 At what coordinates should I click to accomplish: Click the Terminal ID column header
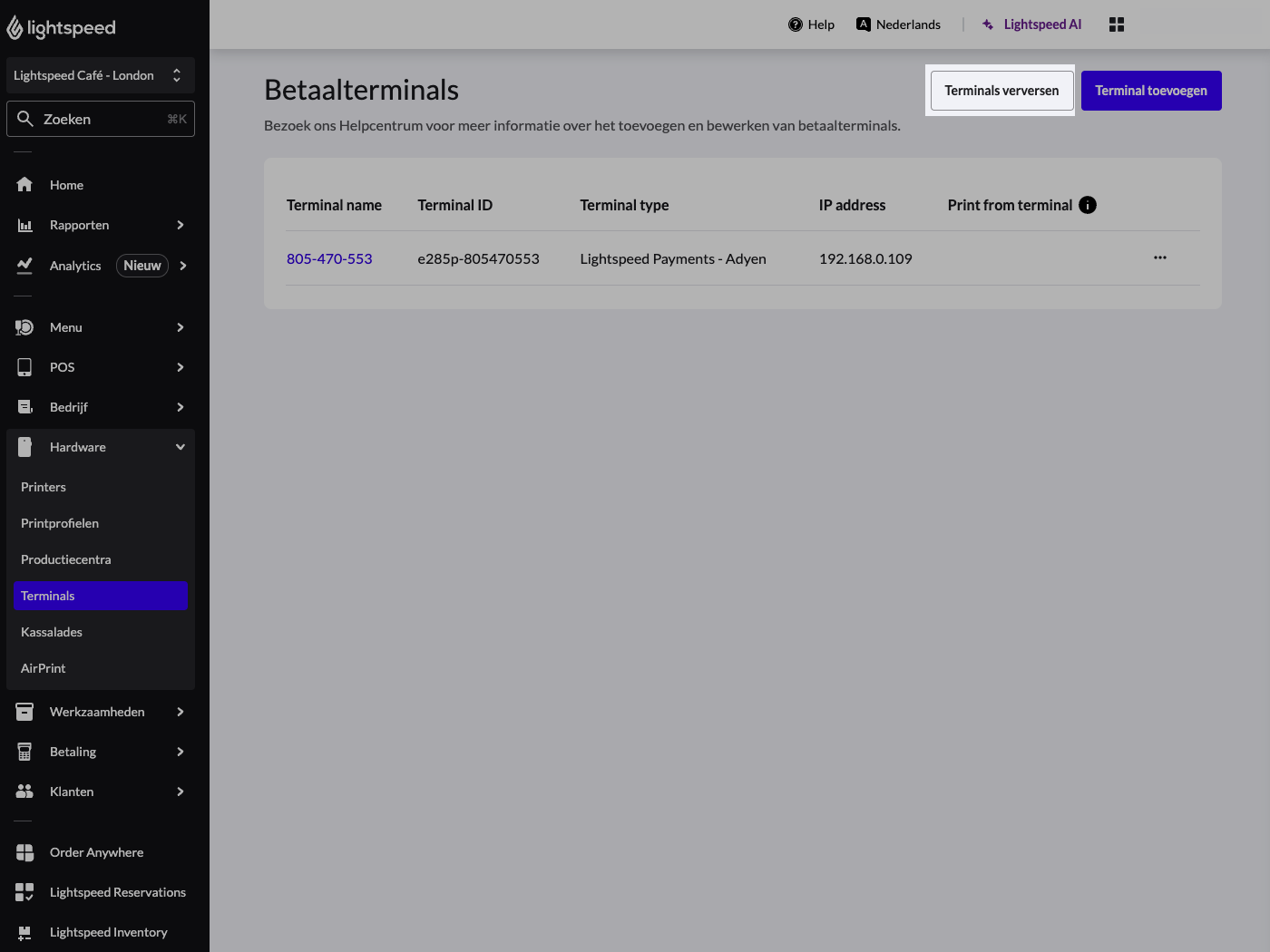(454, 205)
